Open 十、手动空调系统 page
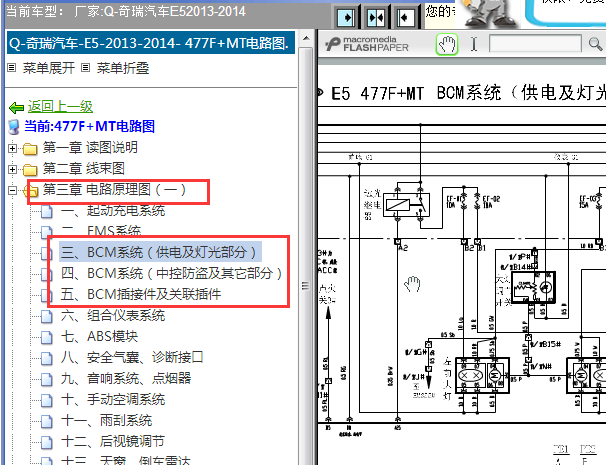Viewport: 606px width, 465px height. point(113,399)
